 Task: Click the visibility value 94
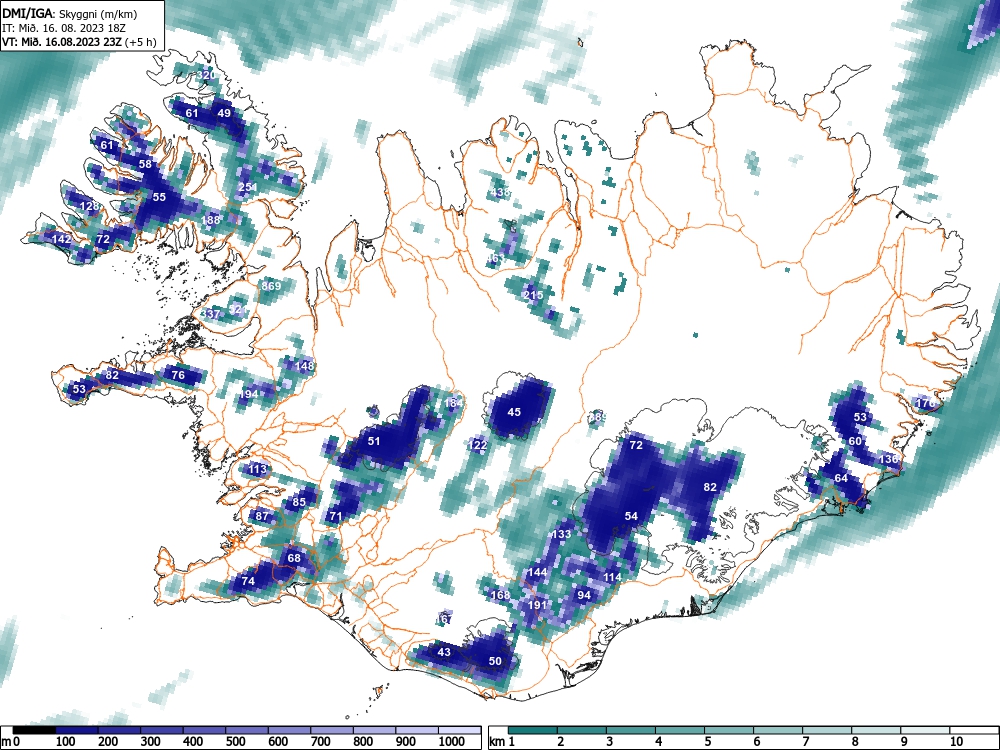point(584,595)
